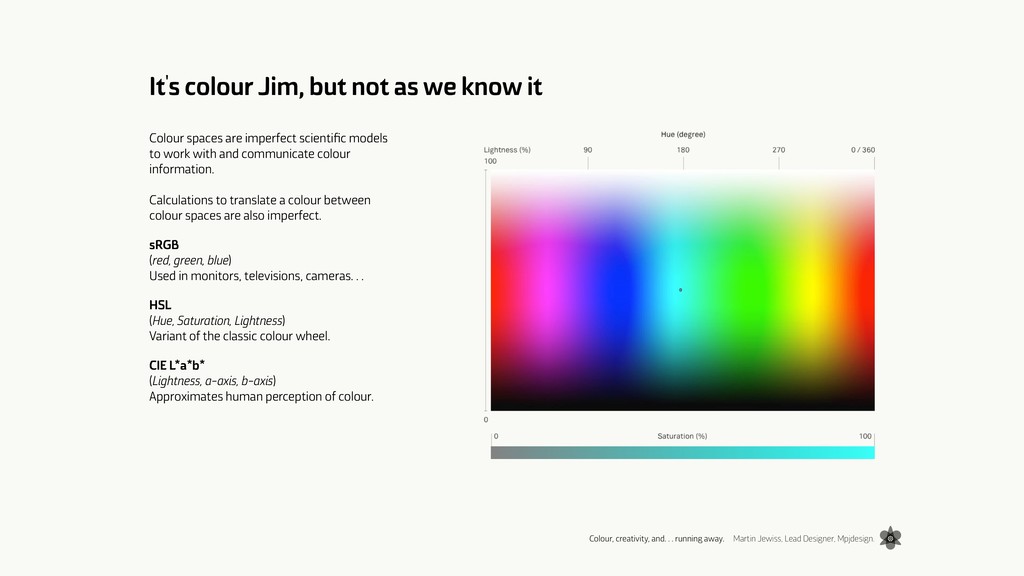Click the "sRGB" heading
This screenshot has width=1024, height=576.
coord(164,245)
